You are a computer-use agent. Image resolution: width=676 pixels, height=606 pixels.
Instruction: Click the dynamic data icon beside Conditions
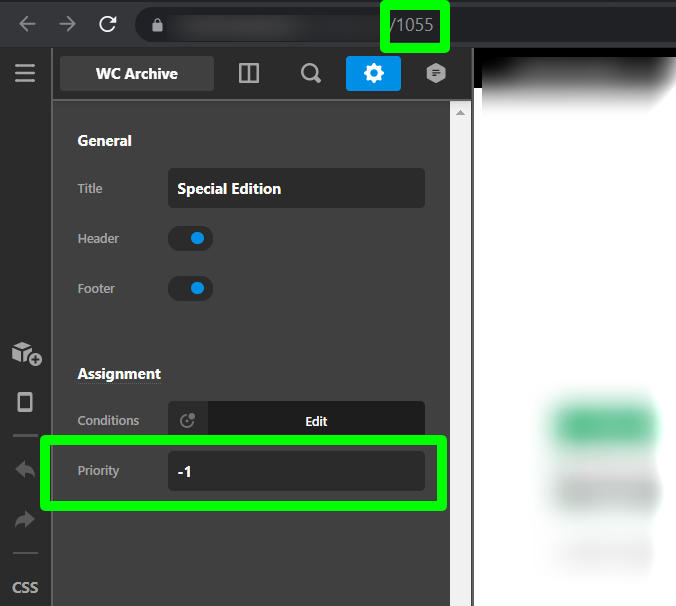188,421
